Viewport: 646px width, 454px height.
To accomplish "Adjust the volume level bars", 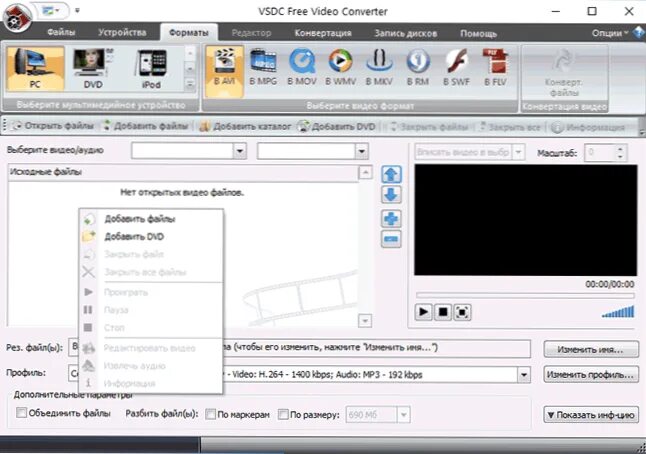I will coord(618,311).
